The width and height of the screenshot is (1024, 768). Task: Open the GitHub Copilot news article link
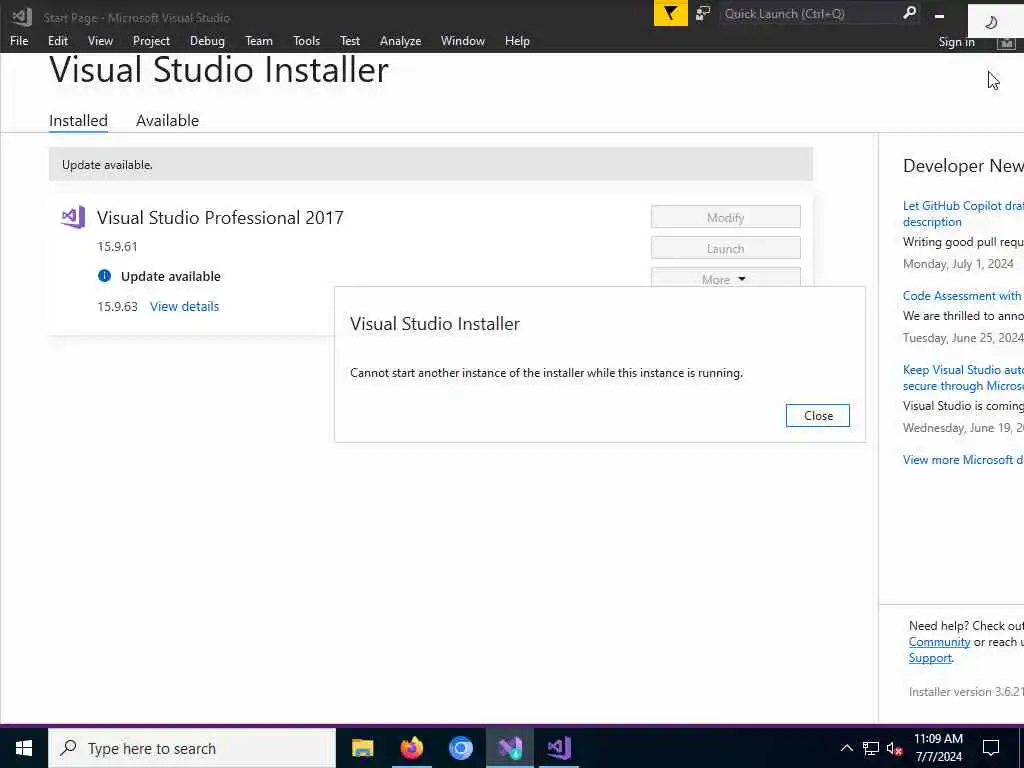963,214
